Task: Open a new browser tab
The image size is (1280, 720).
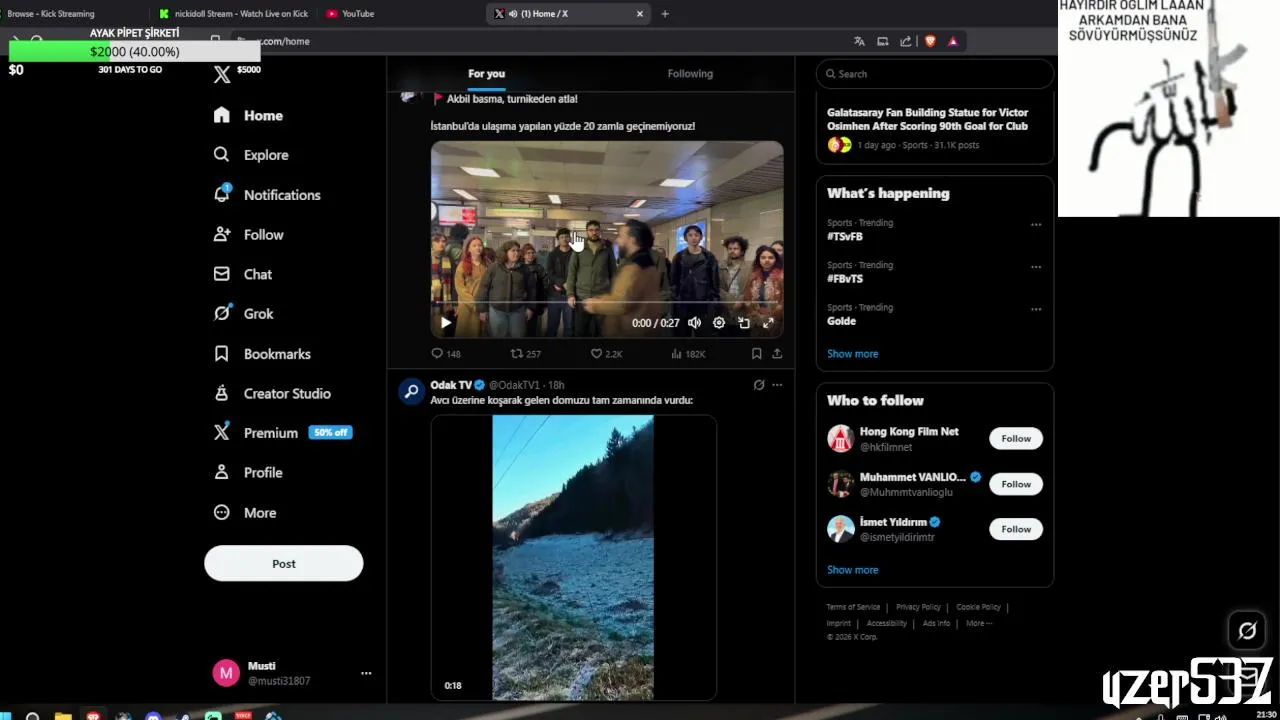Action: pyautogui.click(x=665, y=14)
